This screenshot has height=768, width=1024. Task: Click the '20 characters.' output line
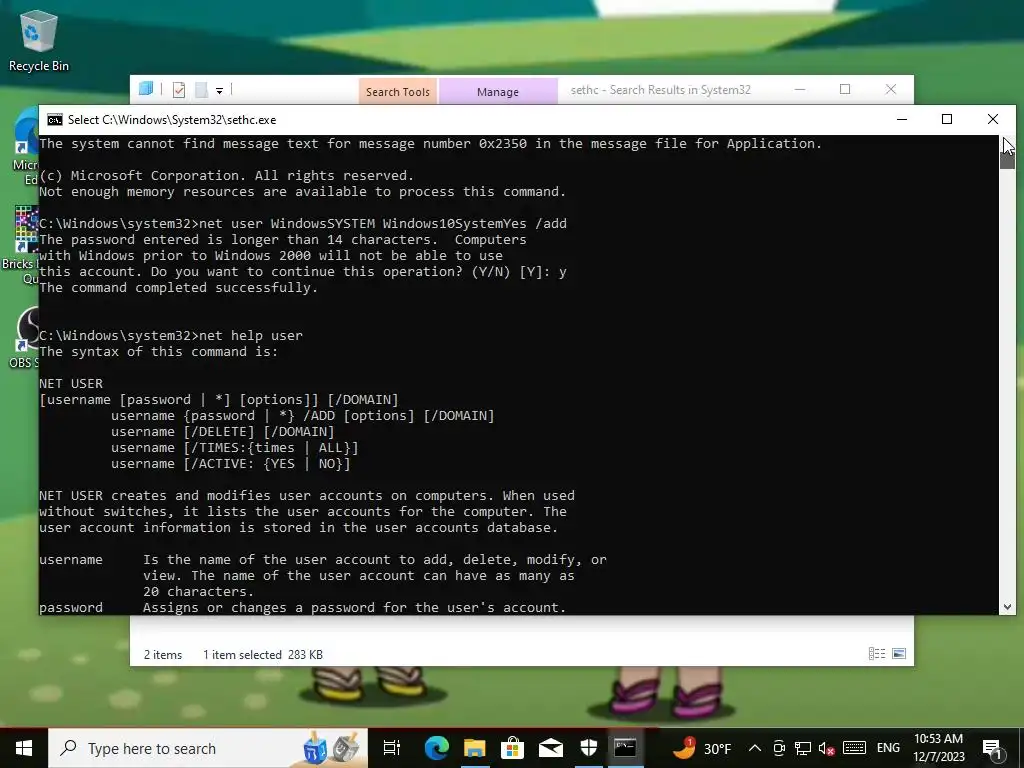pos(198,592)
